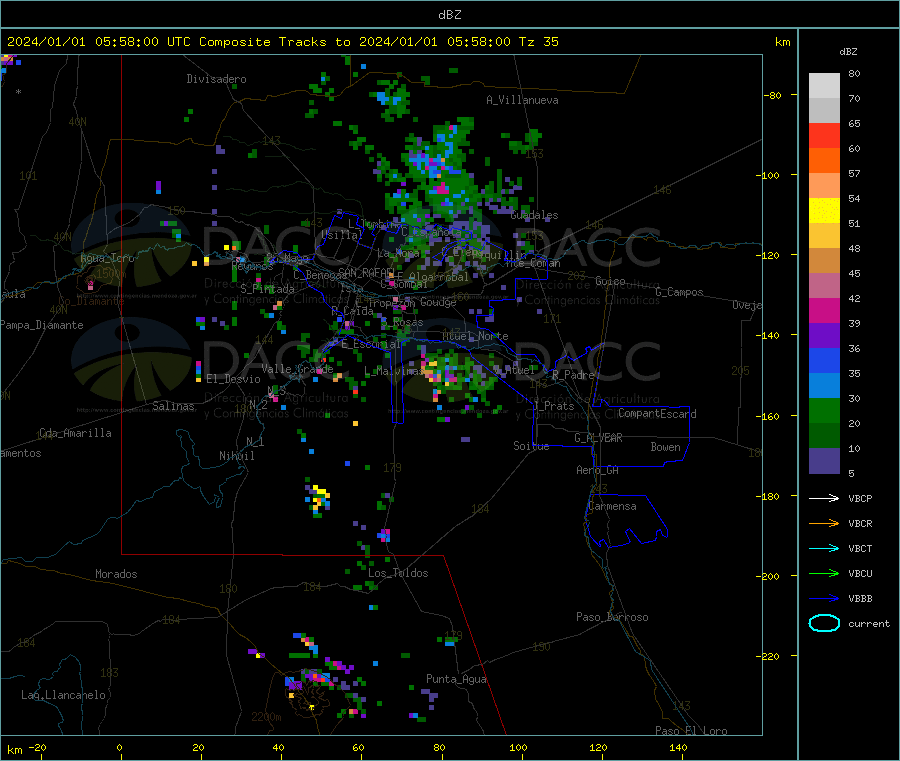The image size is (900, 761).
Task: Click the green 30 dBZ legend swatch
Action: (x=824, y=410)
